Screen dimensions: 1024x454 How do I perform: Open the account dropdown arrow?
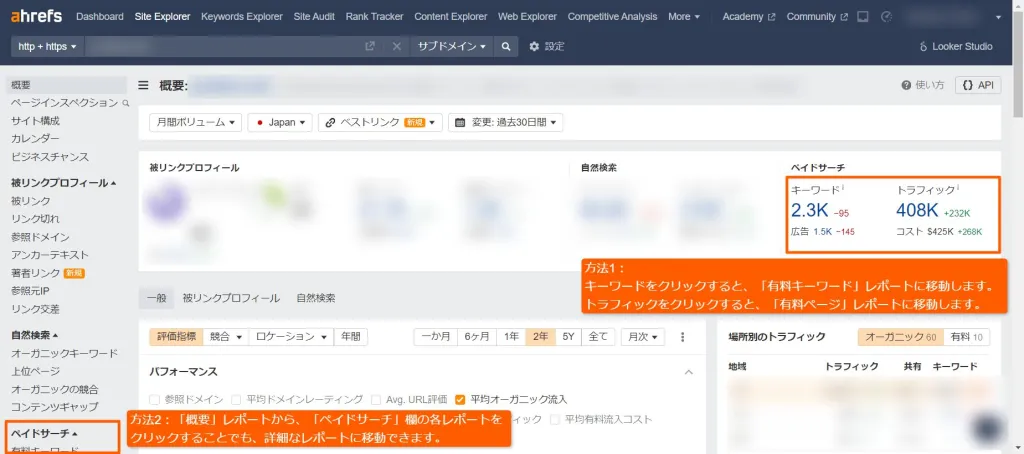[x=998, y=18]
